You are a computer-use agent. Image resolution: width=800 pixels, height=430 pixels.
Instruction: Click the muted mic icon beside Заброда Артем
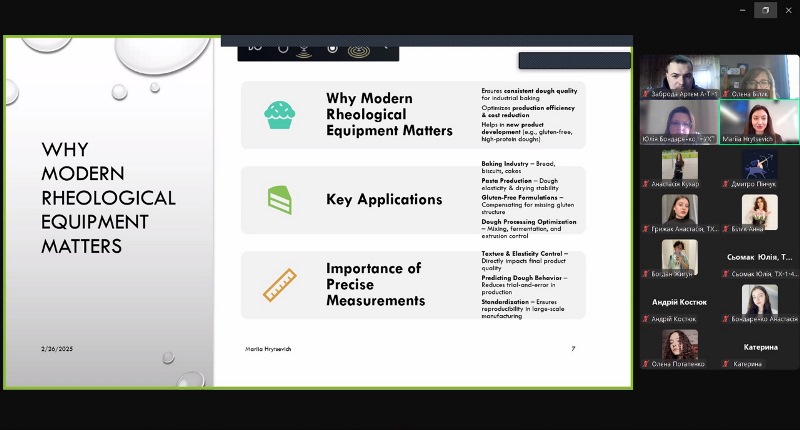click(x=646, y=94)
